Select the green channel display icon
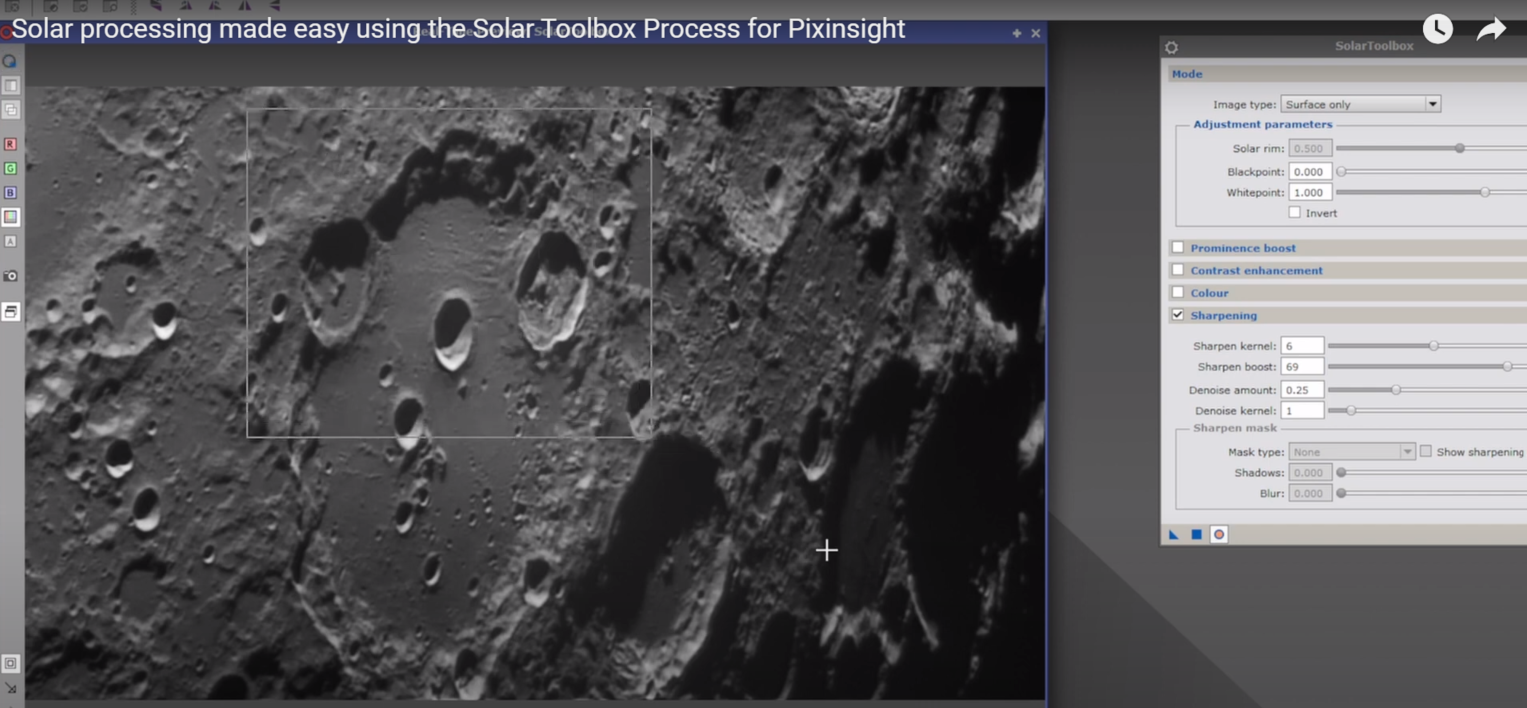 pyautogui.click(x=10, y=168)
